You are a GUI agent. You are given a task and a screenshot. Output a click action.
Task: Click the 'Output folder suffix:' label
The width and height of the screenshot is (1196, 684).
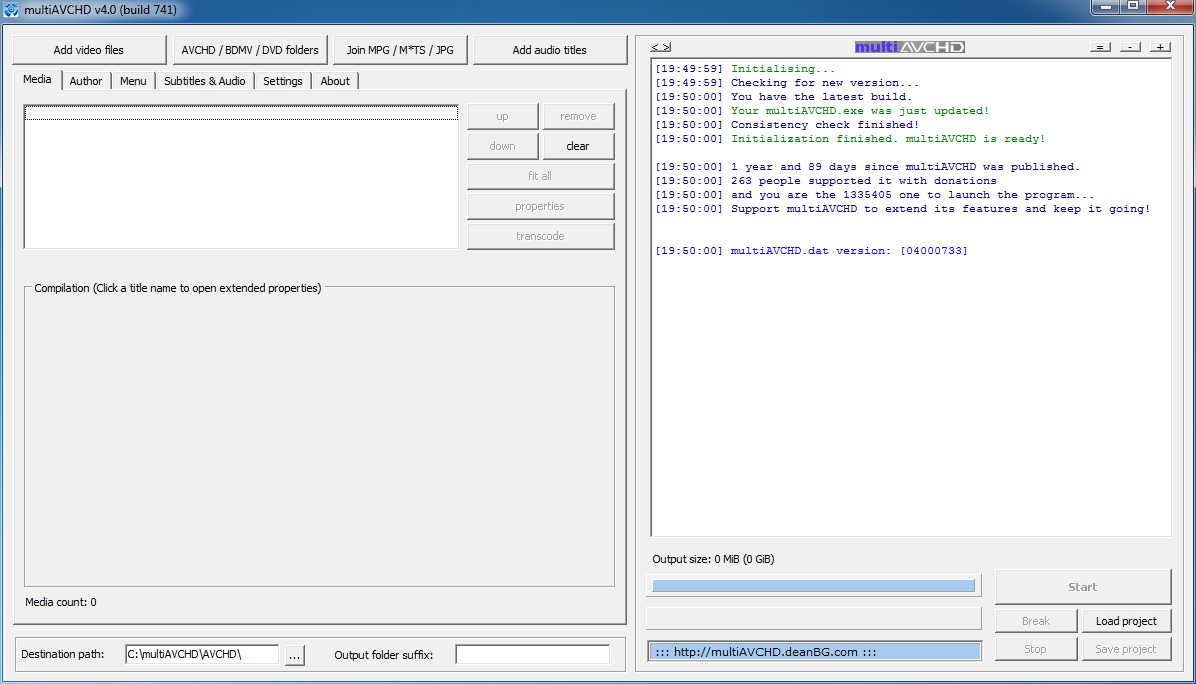[x=384, y=655]
